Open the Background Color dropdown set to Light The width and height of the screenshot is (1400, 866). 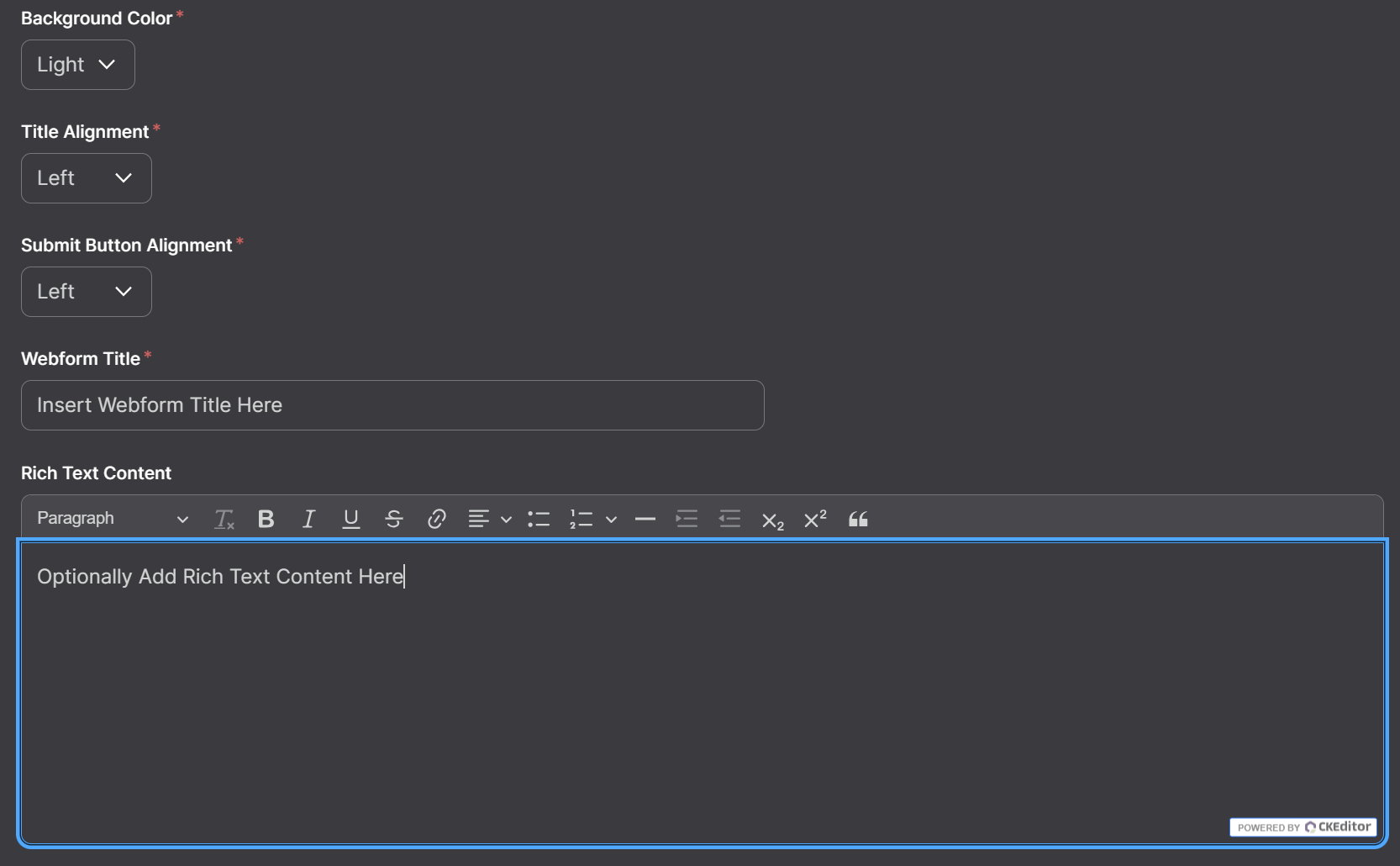tap(78, 65)
